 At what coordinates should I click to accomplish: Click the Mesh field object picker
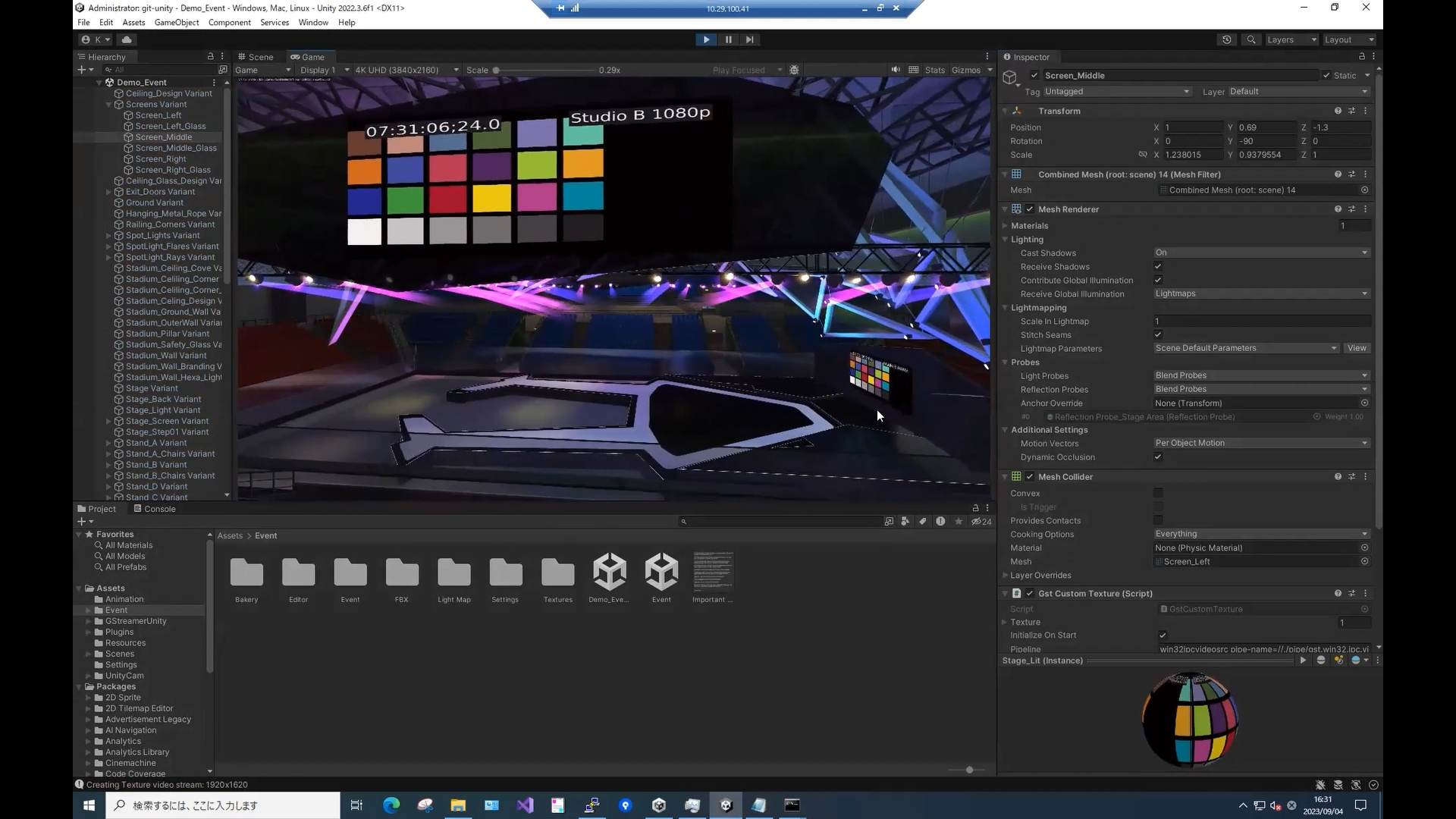tap(1364, 190)
